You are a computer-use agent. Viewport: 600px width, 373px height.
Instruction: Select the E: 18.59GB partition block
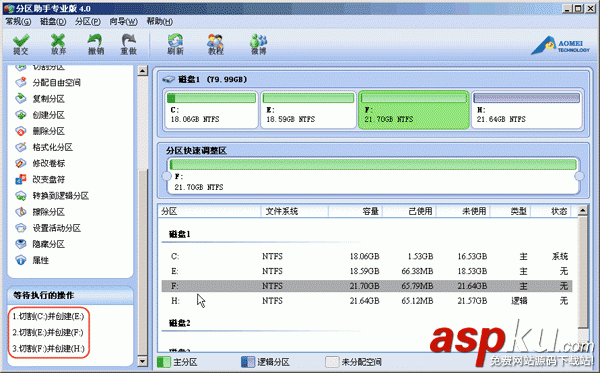click(x=308, y=109)
